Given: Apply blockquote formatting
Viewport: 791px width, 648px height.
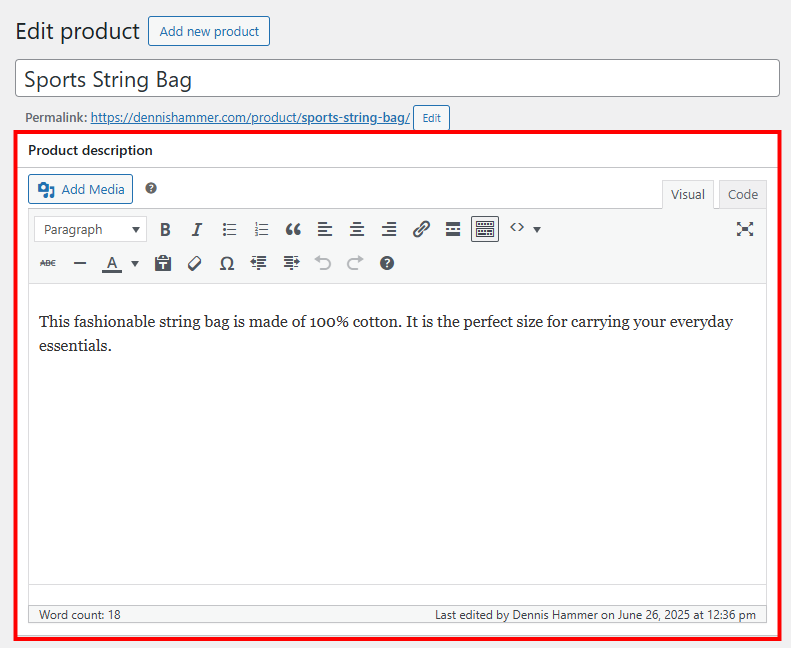Looking at the screenshot, I should coord(293,229).
